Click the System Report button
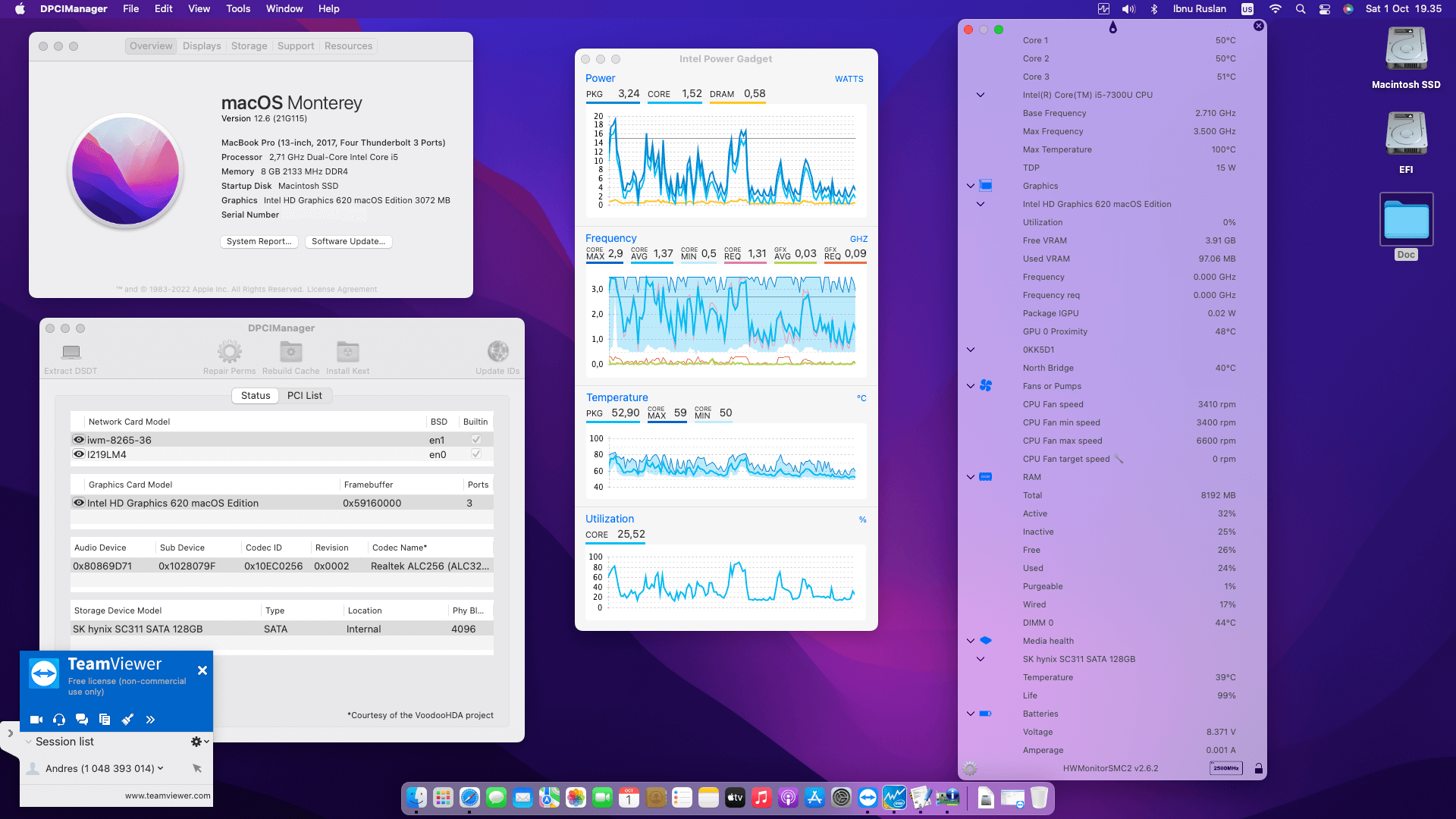 tap(259, 241)
